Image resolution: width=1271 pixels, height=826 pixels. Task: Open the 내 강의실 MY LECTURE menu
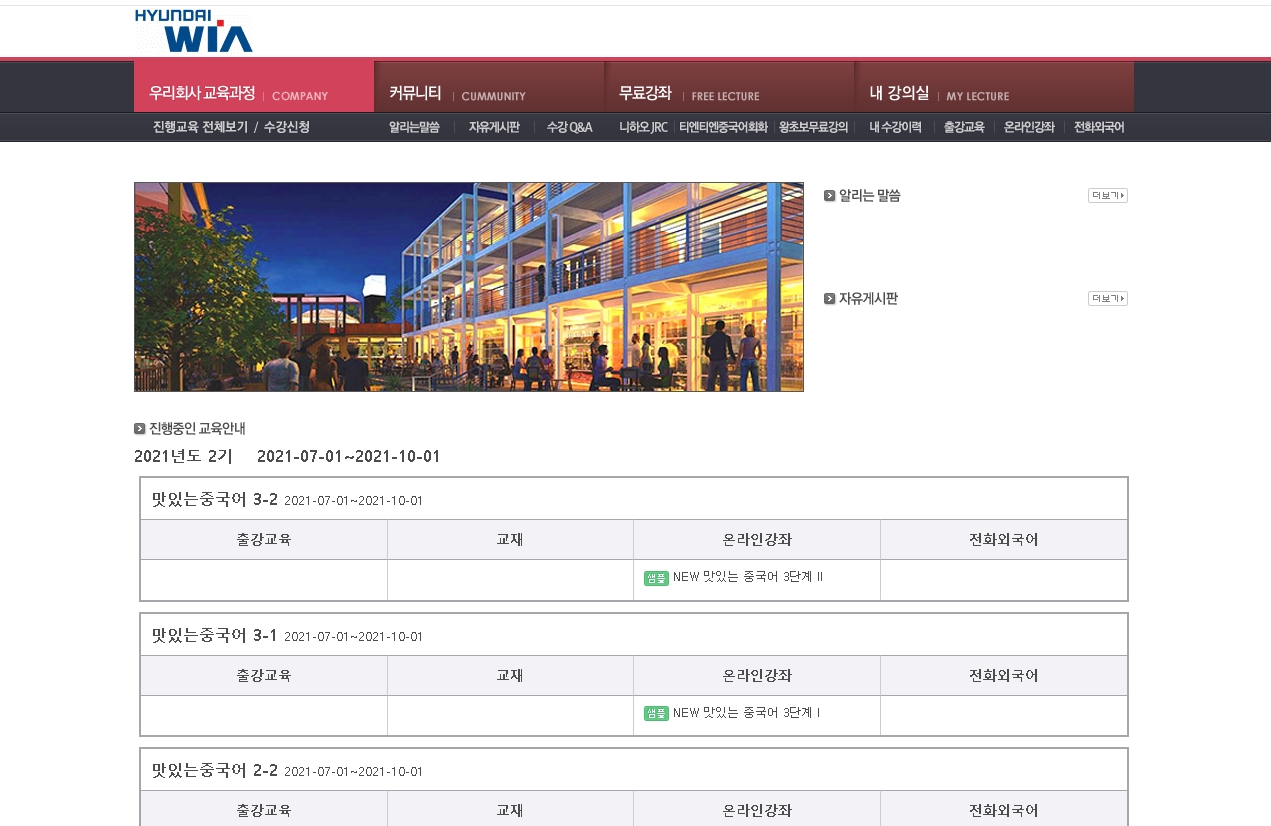(x=994, y=87)
